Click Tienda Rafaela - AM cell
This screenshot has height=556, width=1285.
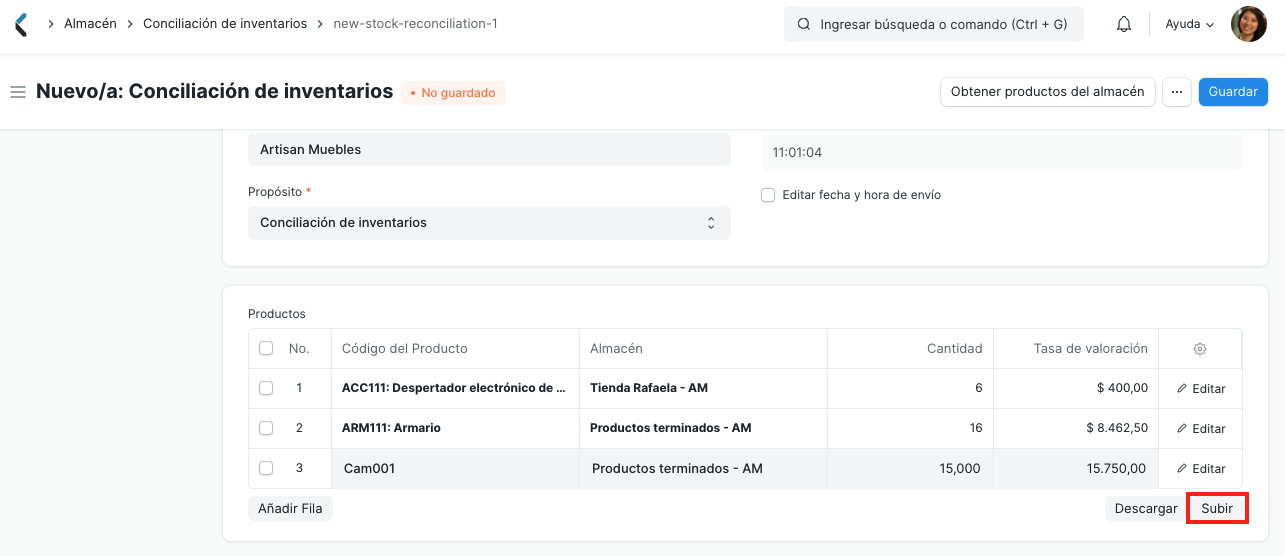tap(703, 388)
